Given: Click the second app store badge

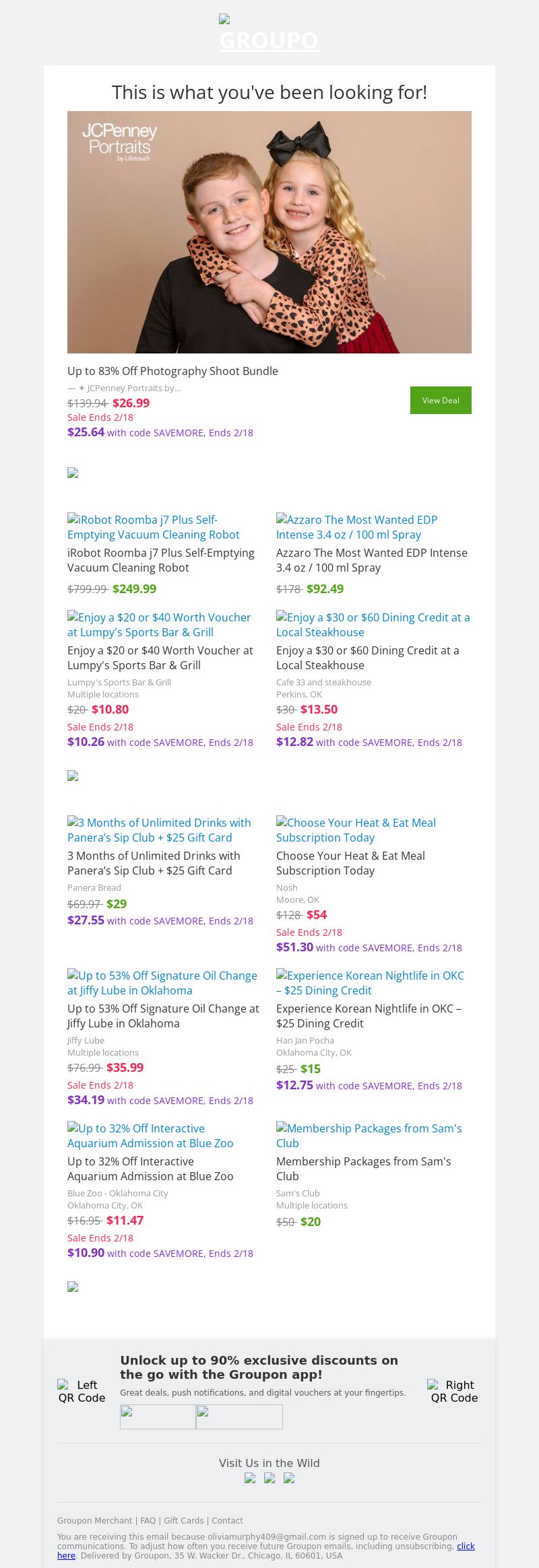Looking at the screenshot, I should tap(239, 1417).
